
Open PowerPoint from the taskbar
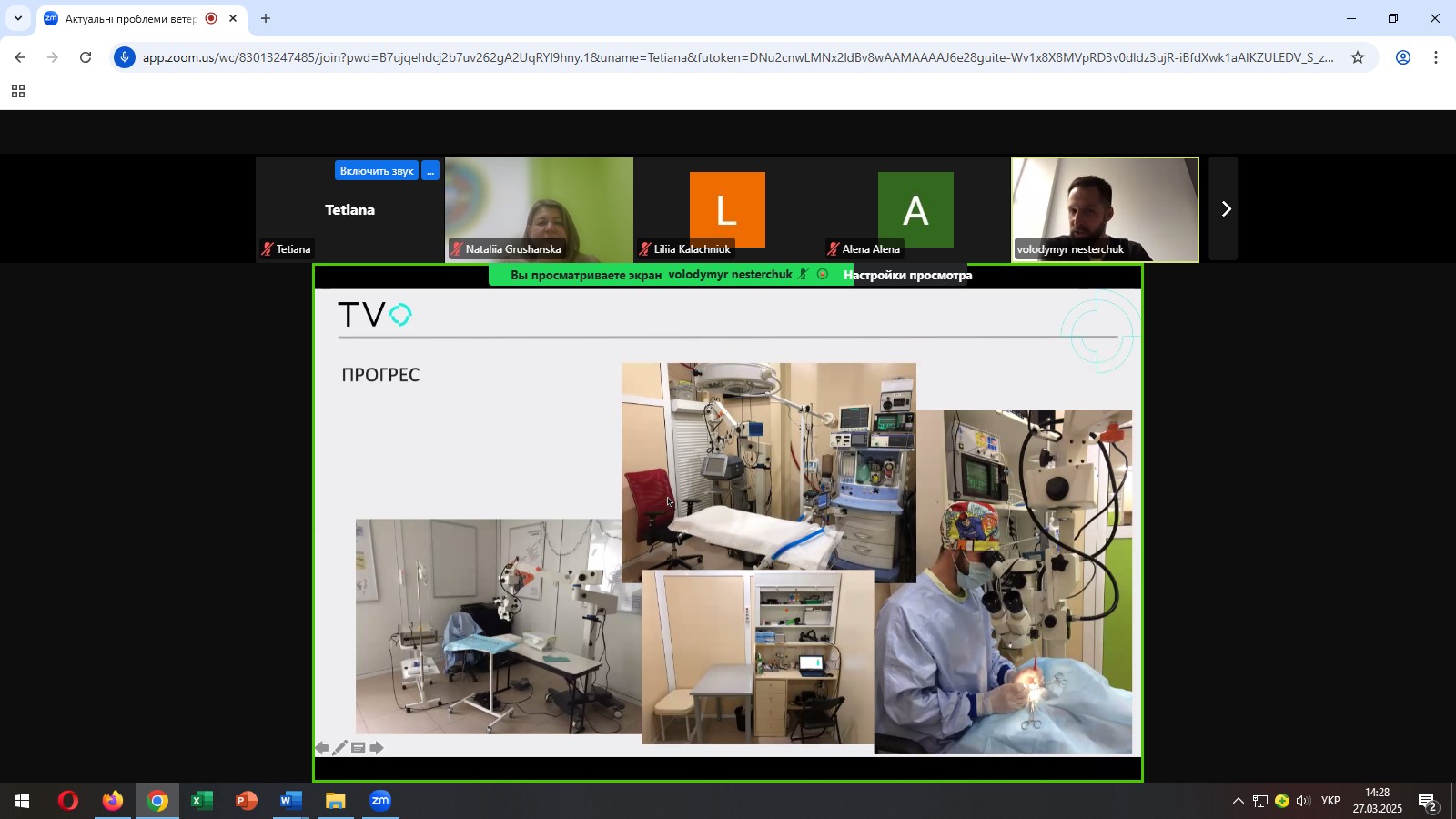click(x=247, y=802)
